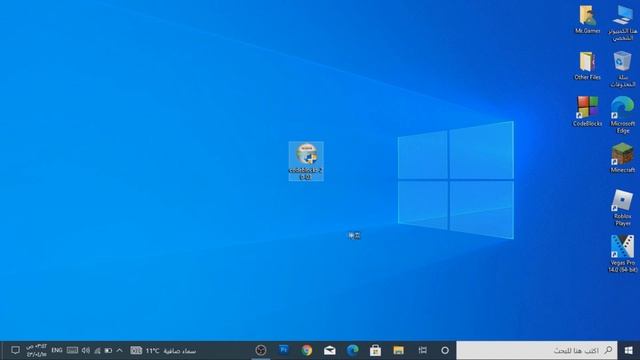
Task: Select the Mr.Gamer folder desktop icon
Action: tap(587, 19)
